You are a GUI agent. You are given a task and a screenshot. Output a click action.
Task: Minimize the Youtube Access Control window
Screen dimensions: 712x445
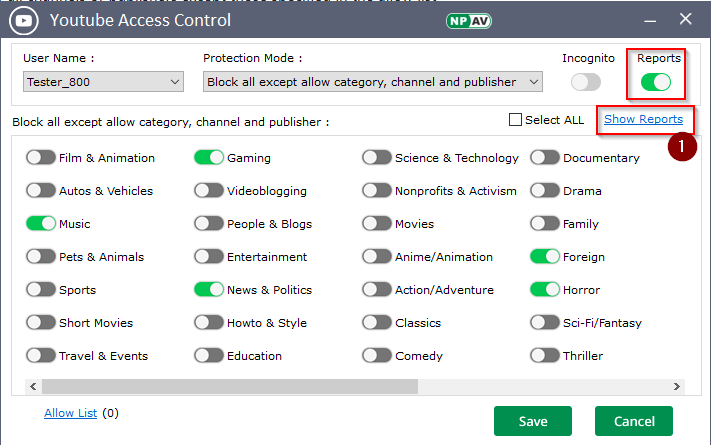pos(646,19)
